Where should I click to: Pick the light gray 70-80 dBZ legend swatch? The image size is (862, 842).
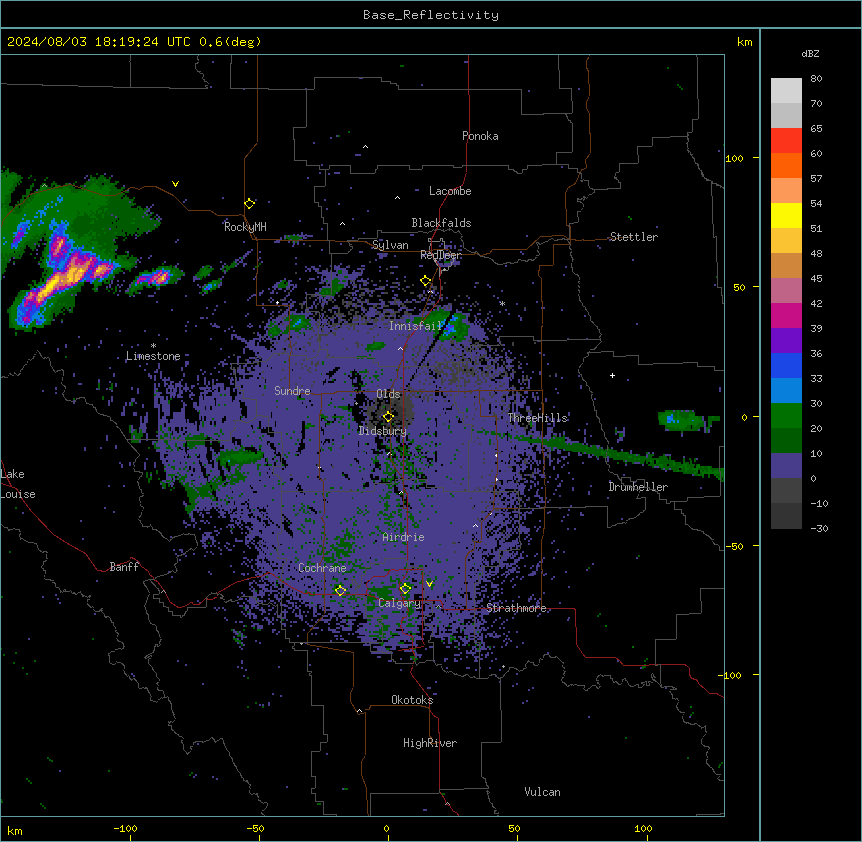tap(786, 90)
